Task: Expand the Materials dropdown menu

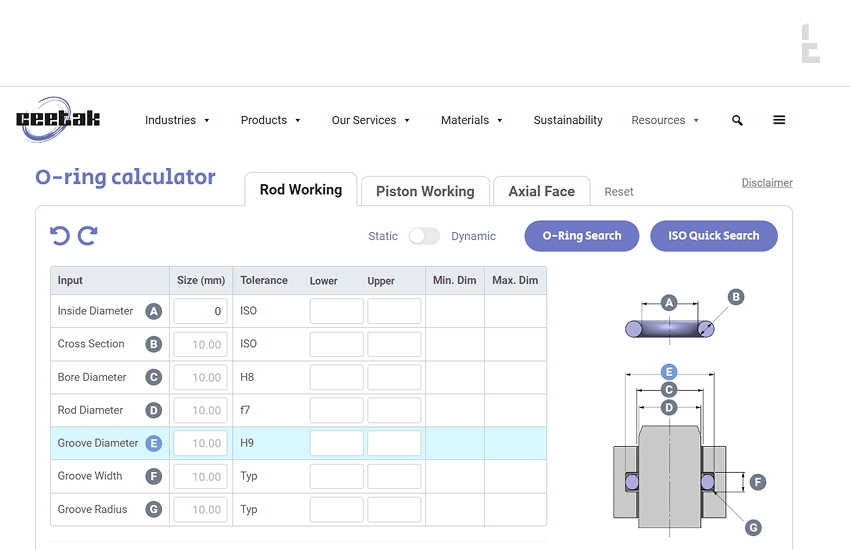Action: tap(471, 120)
